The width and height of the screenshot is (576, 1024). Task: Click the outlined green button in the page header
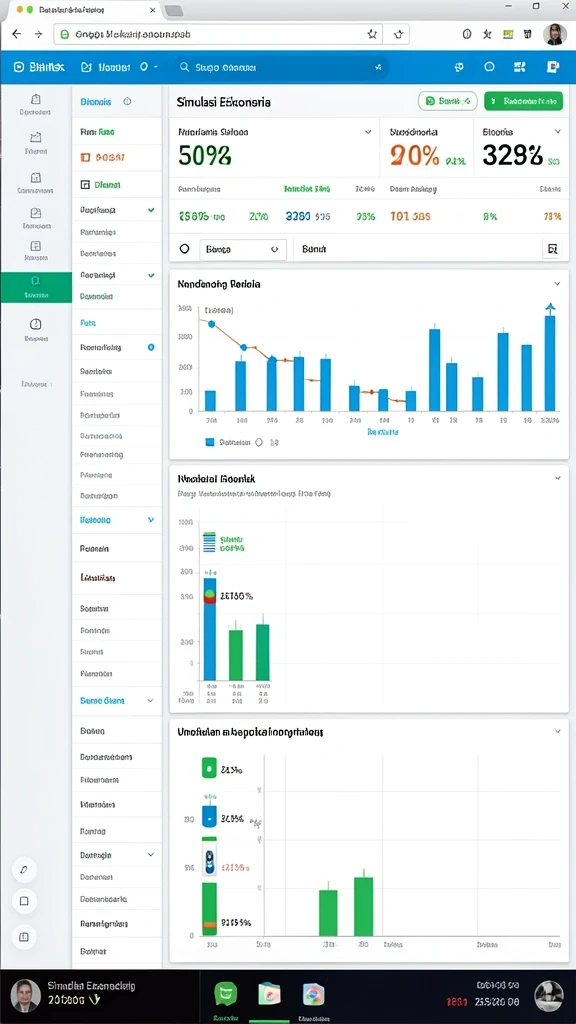447,101
